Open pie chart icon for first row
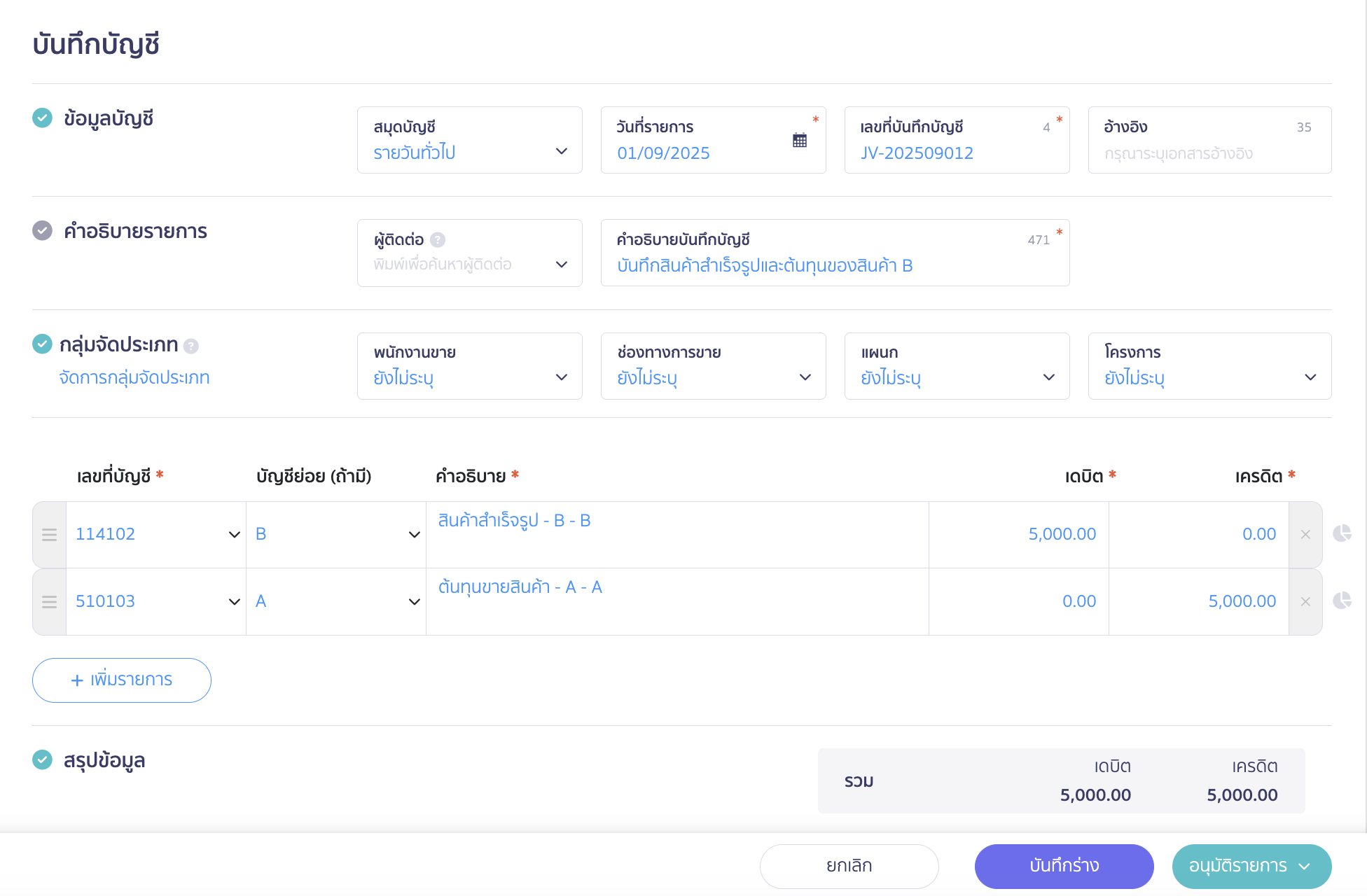 (x=1342, y=533)
